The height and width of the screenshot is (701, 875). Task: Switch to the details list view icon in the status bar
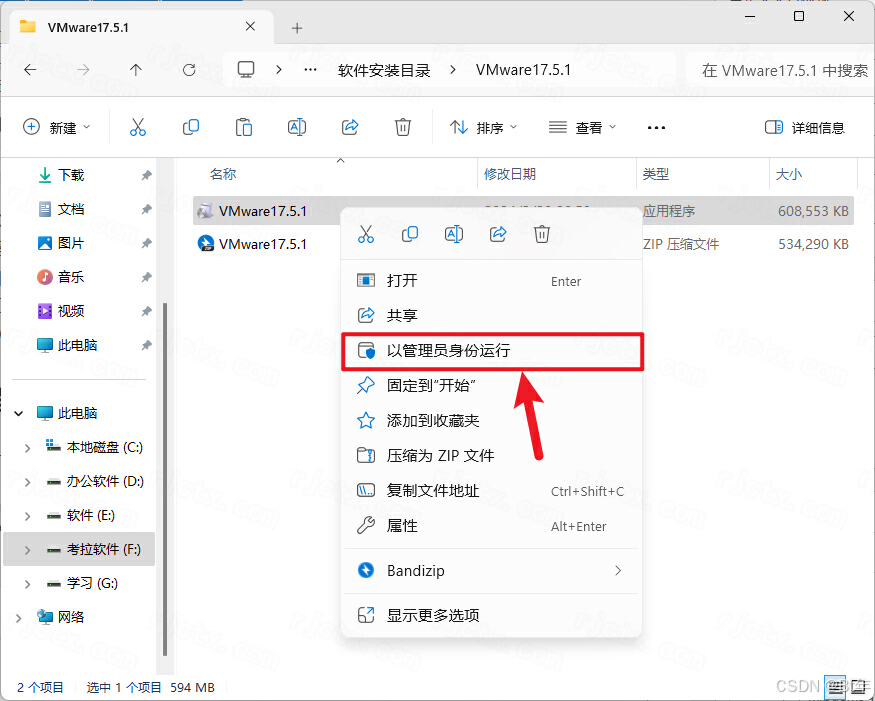coord(835,689)
